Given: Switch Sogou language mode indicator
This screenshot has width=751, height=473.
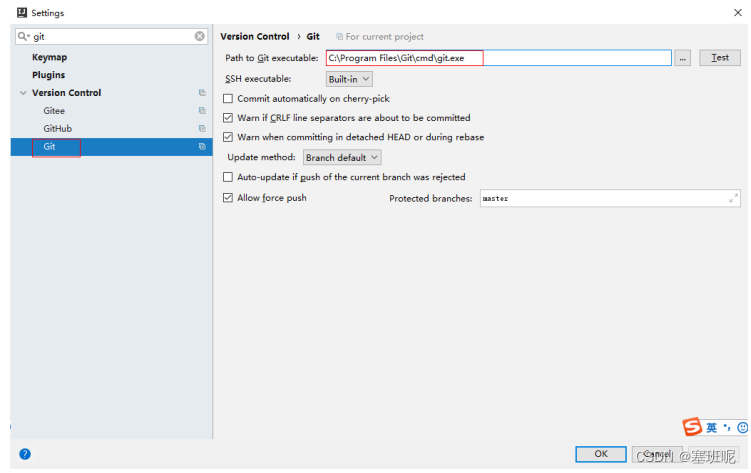Looking at the screenshot, I should (x=712, y=428).
